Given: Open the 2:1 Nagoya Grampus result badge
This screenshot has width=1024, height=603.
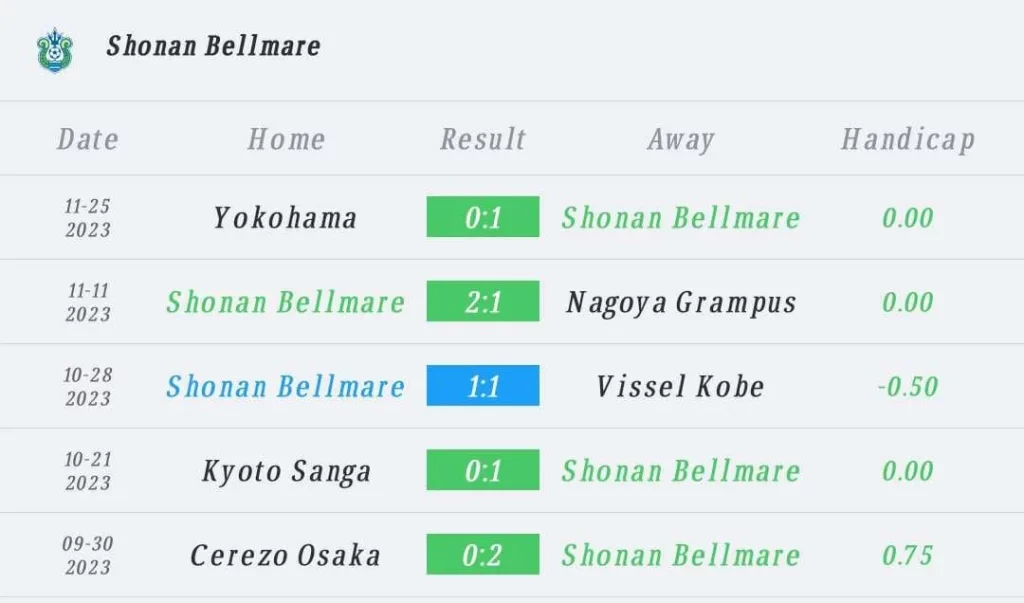Looking at the screenshot, I should [x=483, y=301].
